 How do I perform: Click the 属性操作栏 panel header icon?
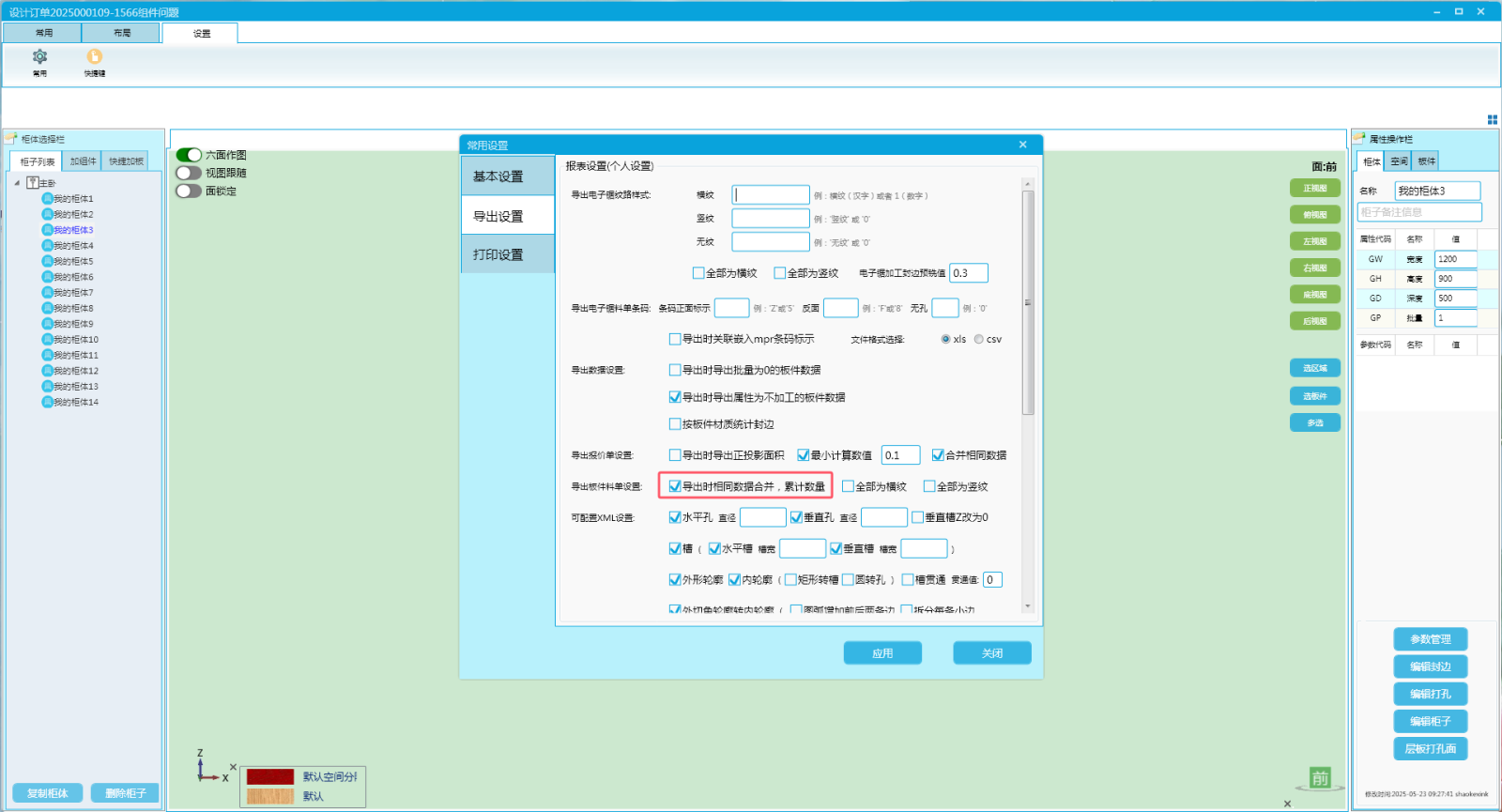pyautogui.click(x=1359, y=138)
